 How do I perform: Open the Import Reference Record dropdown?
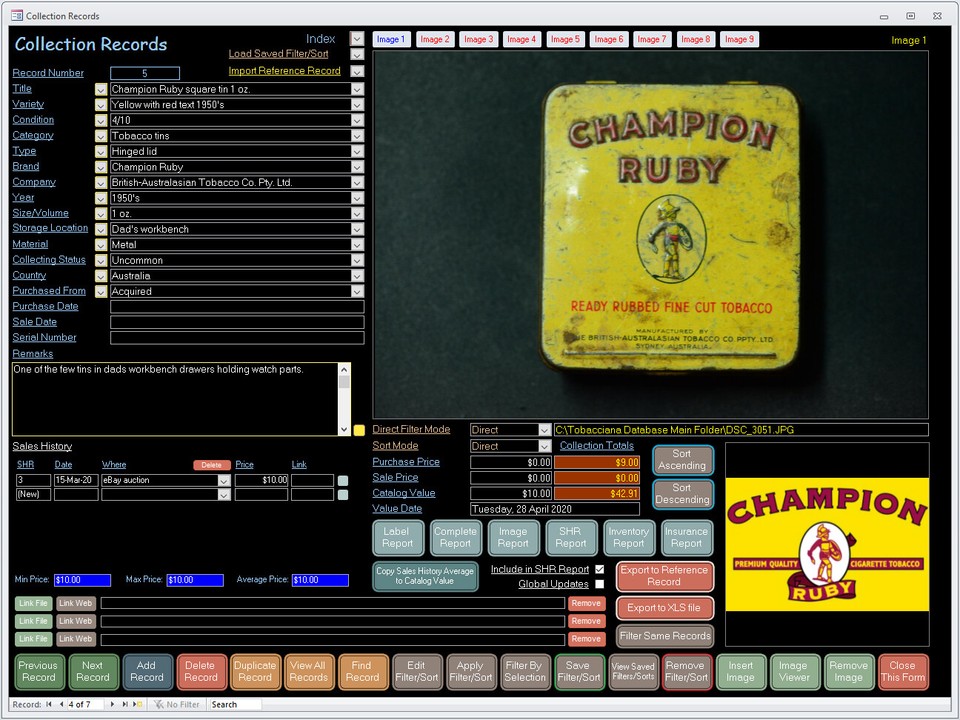(x=357, y=71)
